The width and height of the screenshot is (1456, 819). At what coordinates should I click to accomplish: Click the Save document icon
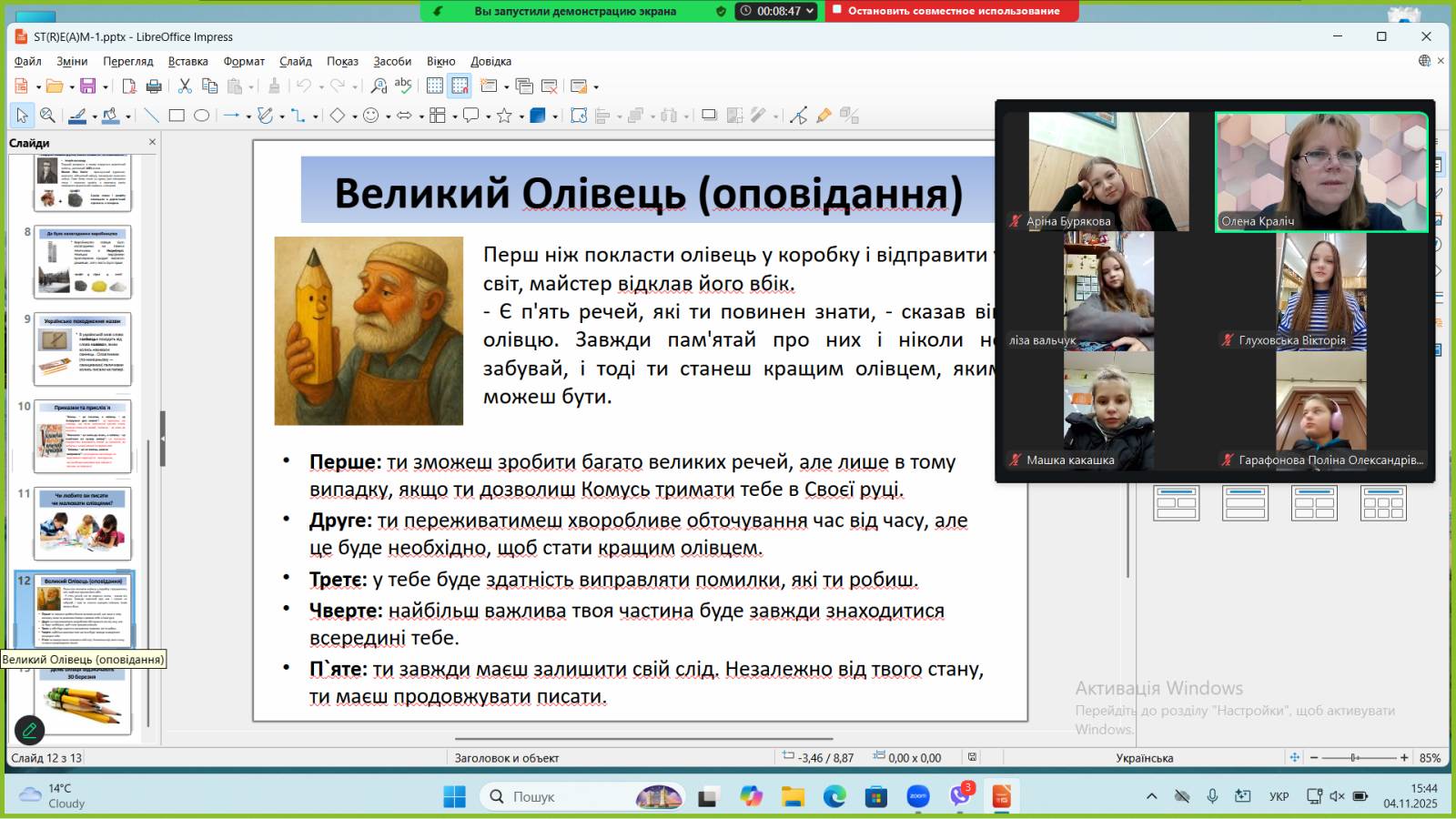[x=87, y=86]
